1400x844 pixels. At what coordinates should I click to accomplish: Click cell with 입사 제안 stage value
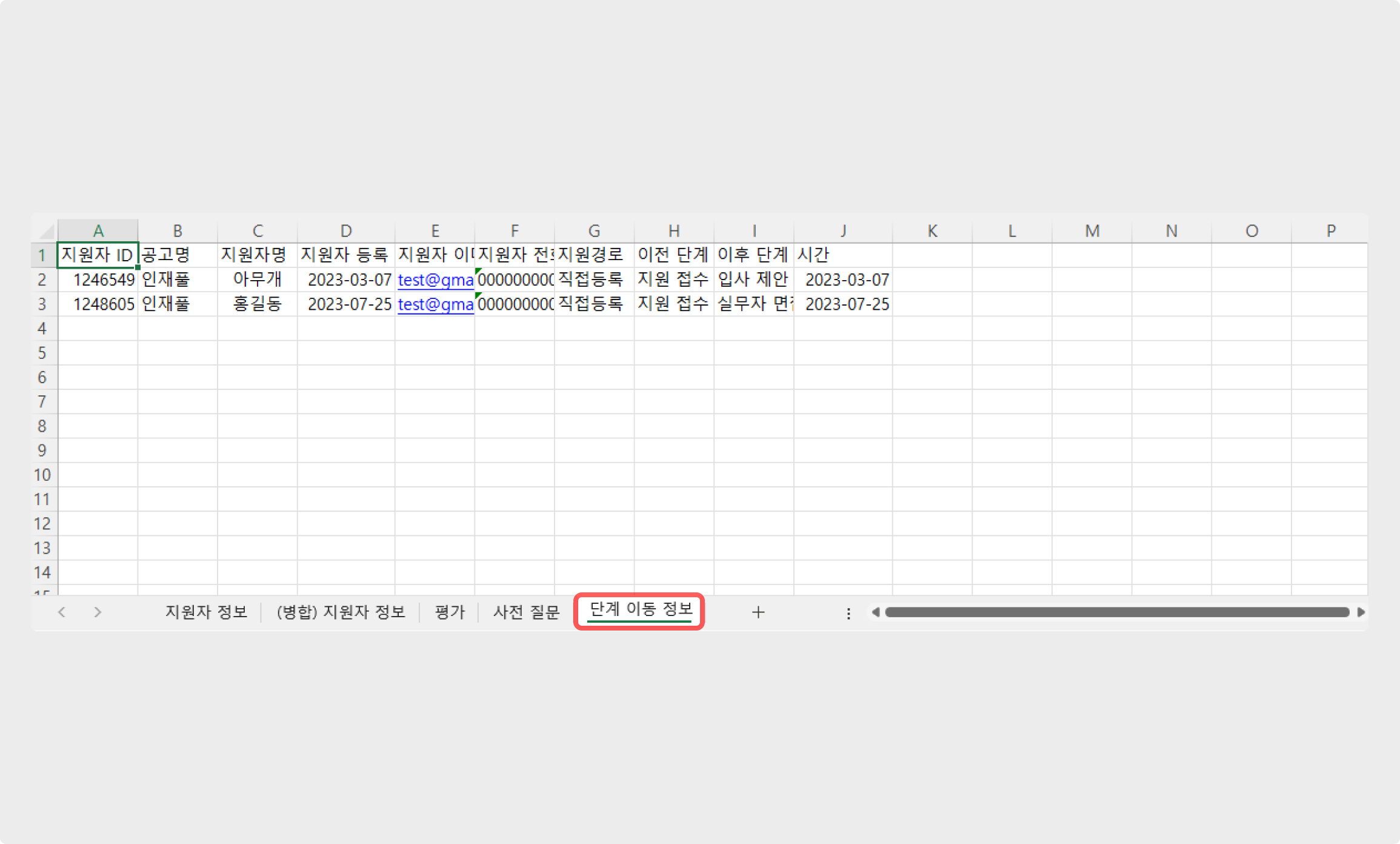point(753,280)
